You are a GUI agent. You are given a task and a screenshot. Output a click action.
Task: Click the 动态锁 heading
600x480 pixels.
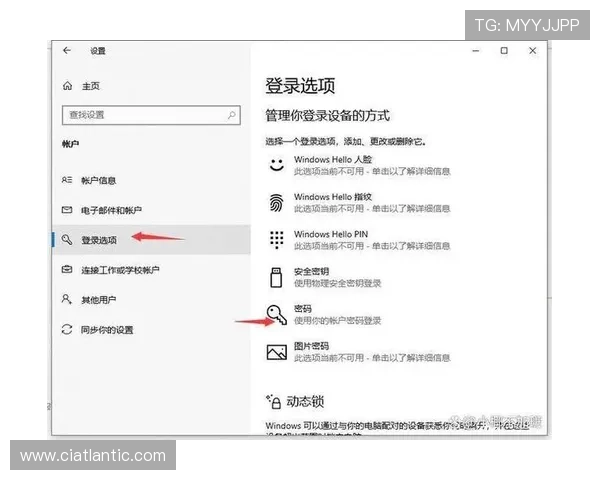[305, 402]
